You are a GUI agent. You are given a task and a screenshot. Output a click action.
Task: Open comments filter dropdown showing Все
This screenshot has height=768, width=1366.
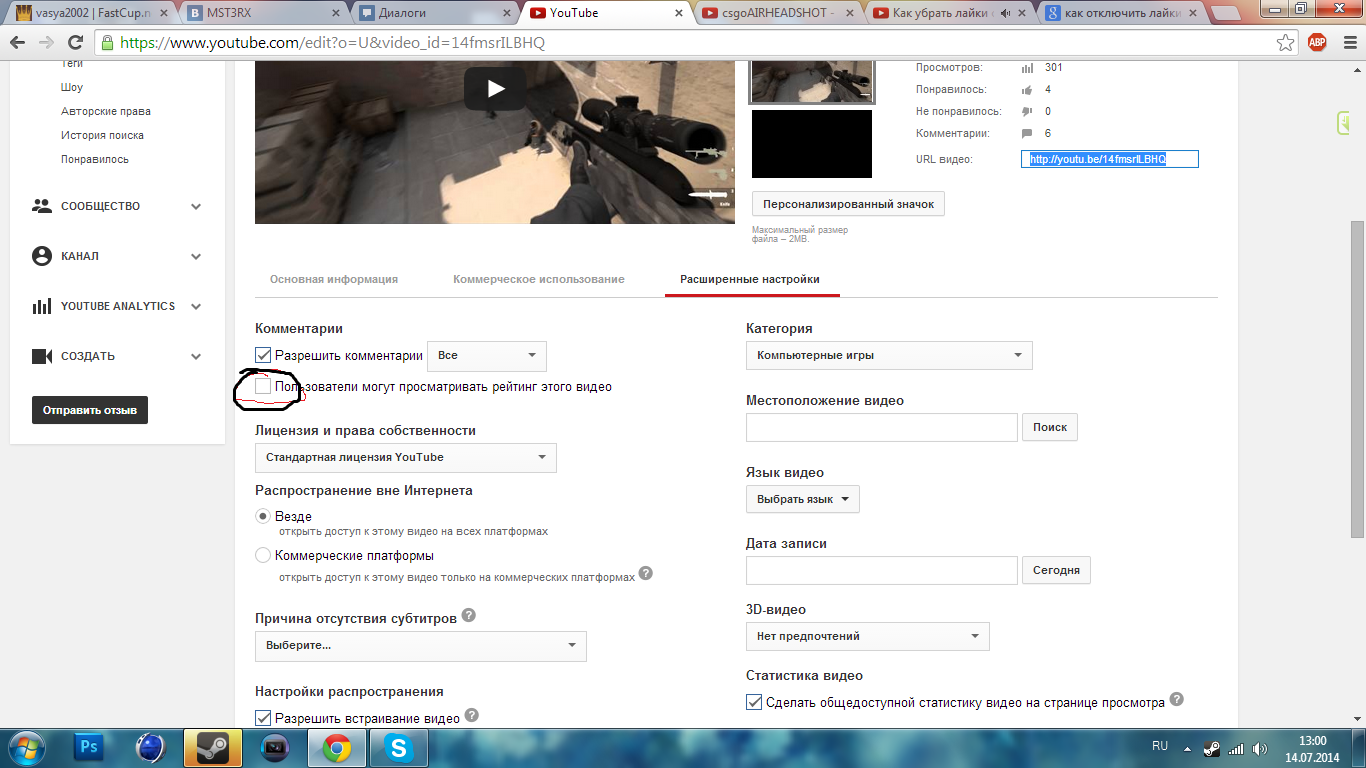point(487,355)
